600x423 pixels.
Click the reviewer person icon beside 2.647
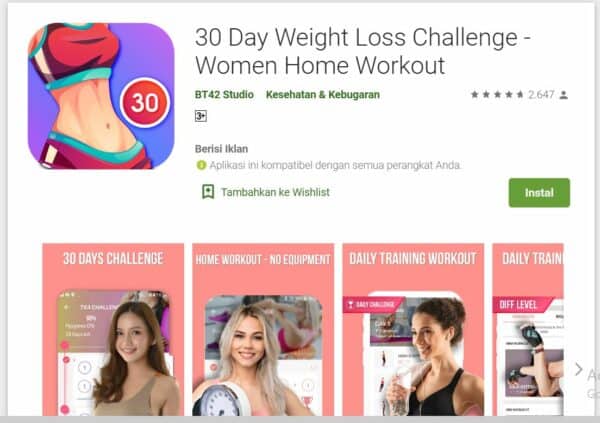pos(563,95)
